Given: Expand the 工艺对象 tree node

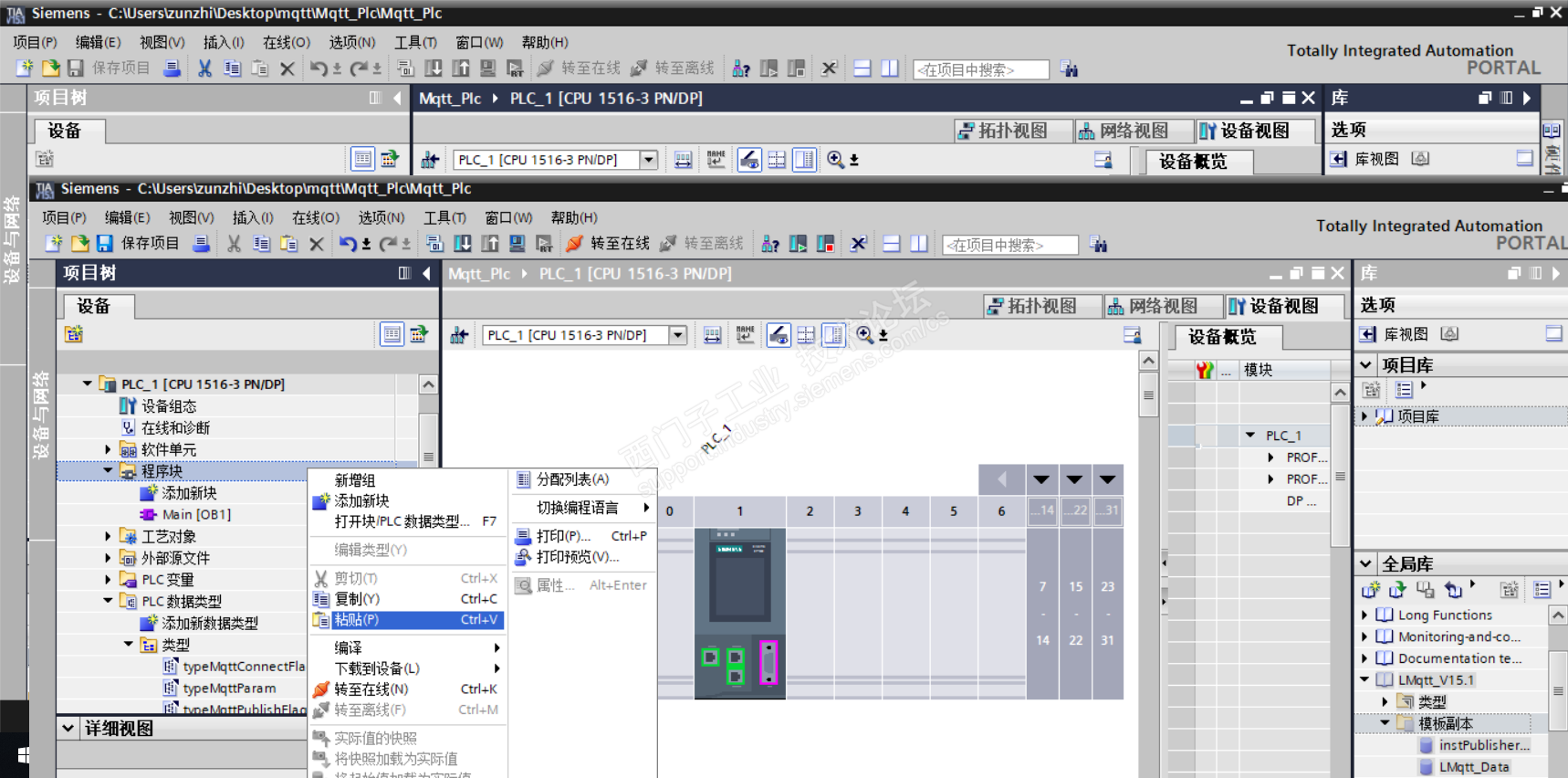Looking at the screenshot, I should coord(108,536).
